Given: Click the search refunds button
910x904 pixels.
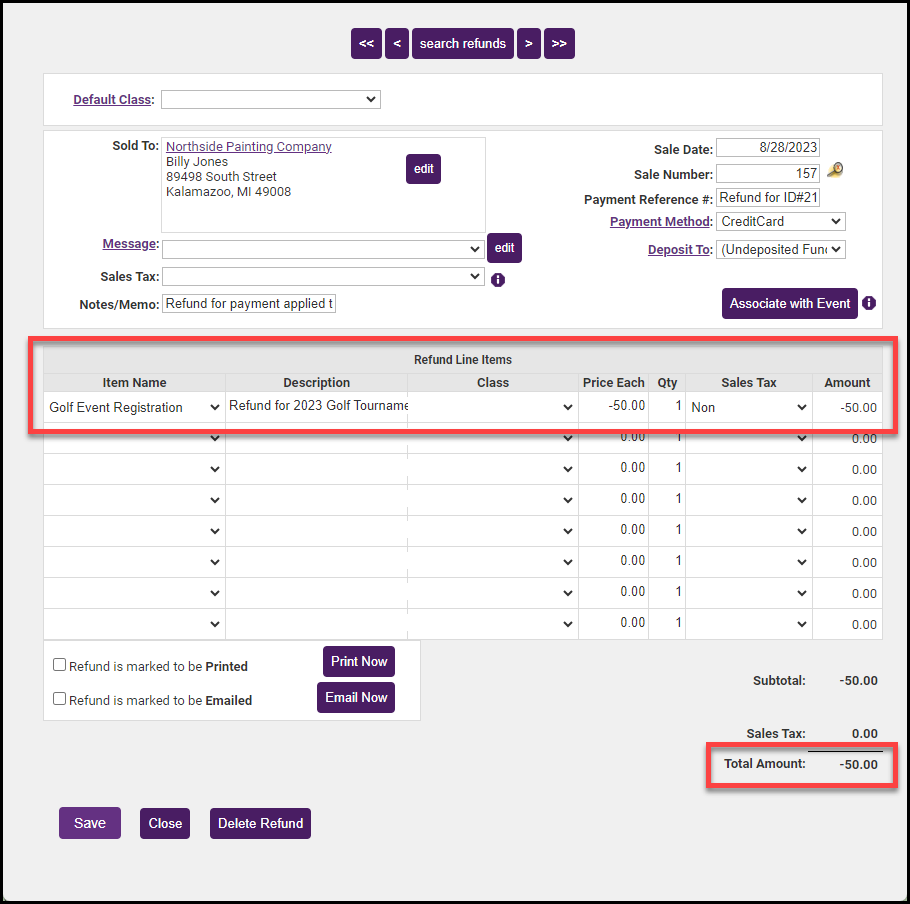Looking at the screenshot, I should click(x=462, y=43).
